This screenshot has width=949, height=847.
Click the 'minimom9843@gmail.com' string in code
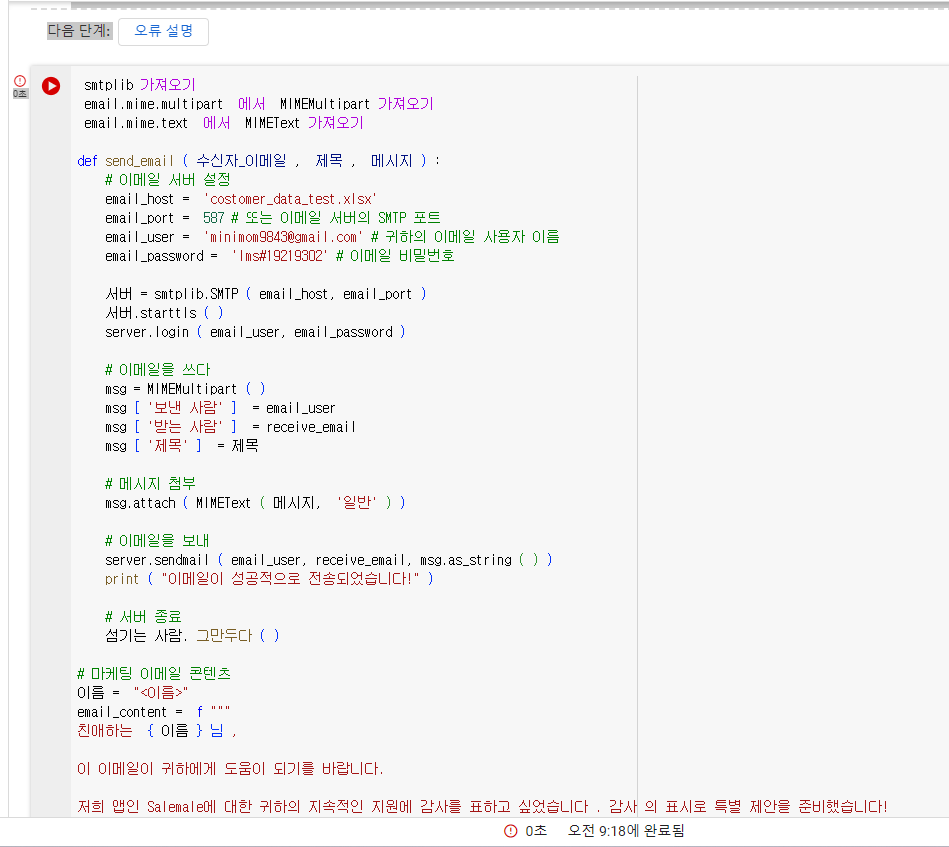click(283, 237)
